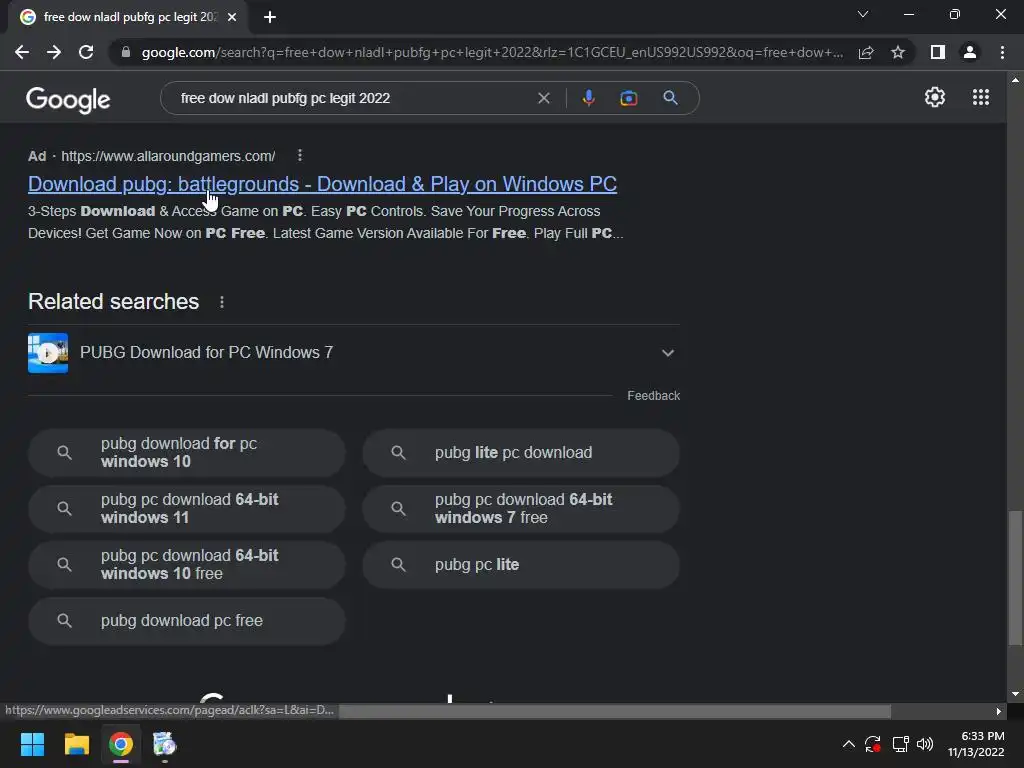Open volume control tray icon

click(x=925, y=744)
